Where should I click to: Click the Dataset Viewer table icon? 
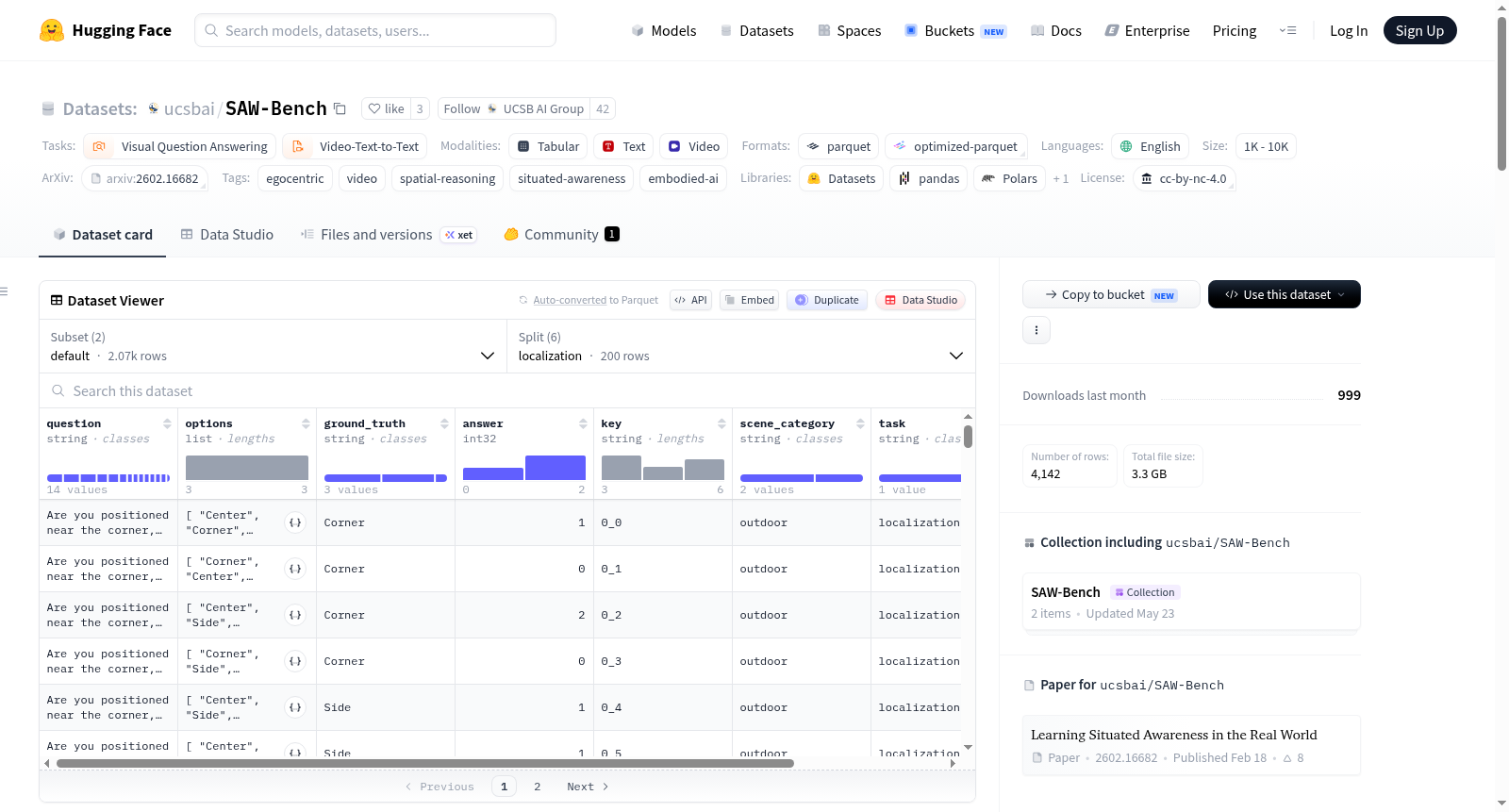pyautogui.click(x=57, y=301)
